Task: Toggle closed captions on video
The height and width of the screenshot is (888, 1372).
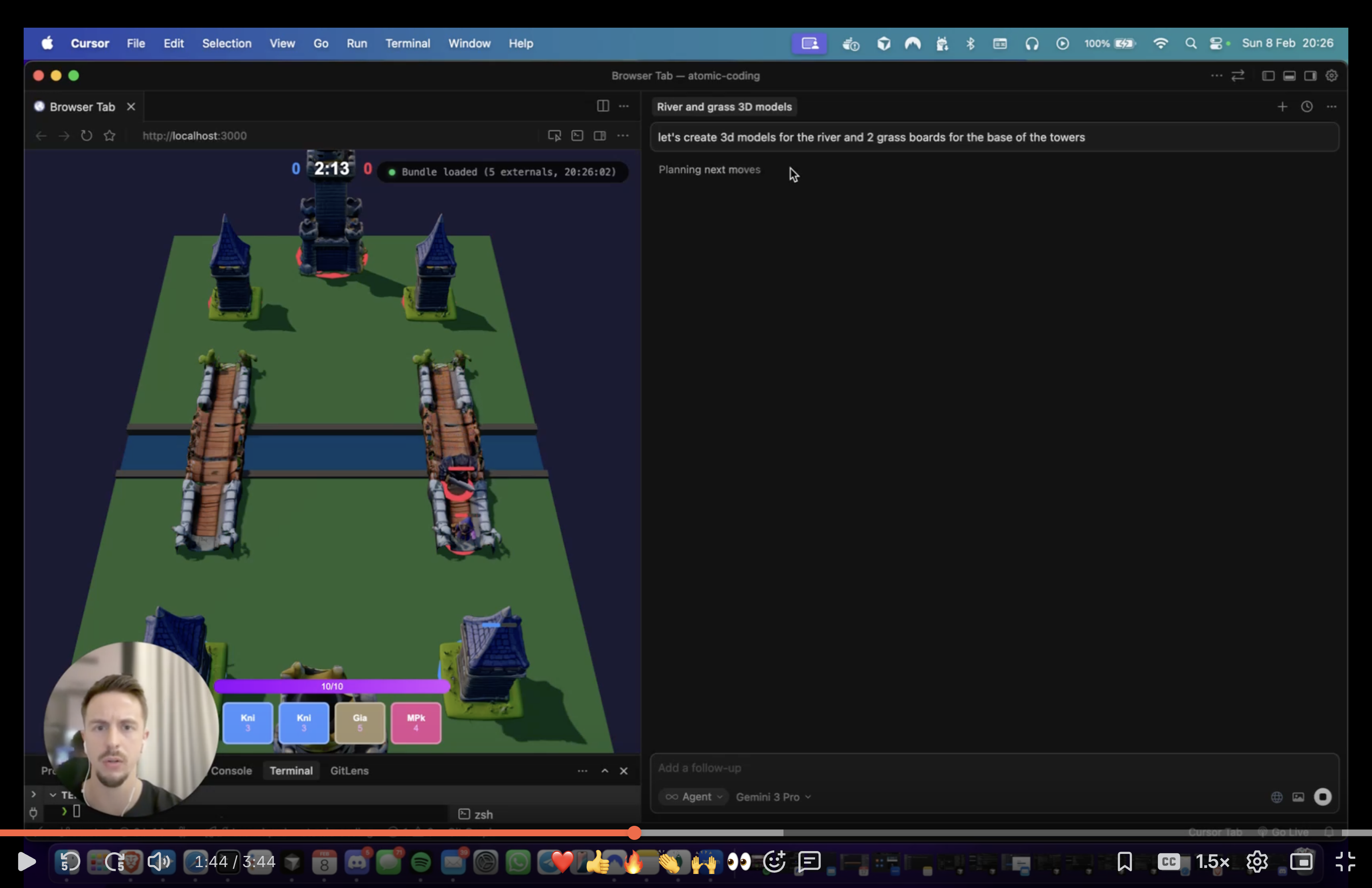Action: coord(1169,862)
